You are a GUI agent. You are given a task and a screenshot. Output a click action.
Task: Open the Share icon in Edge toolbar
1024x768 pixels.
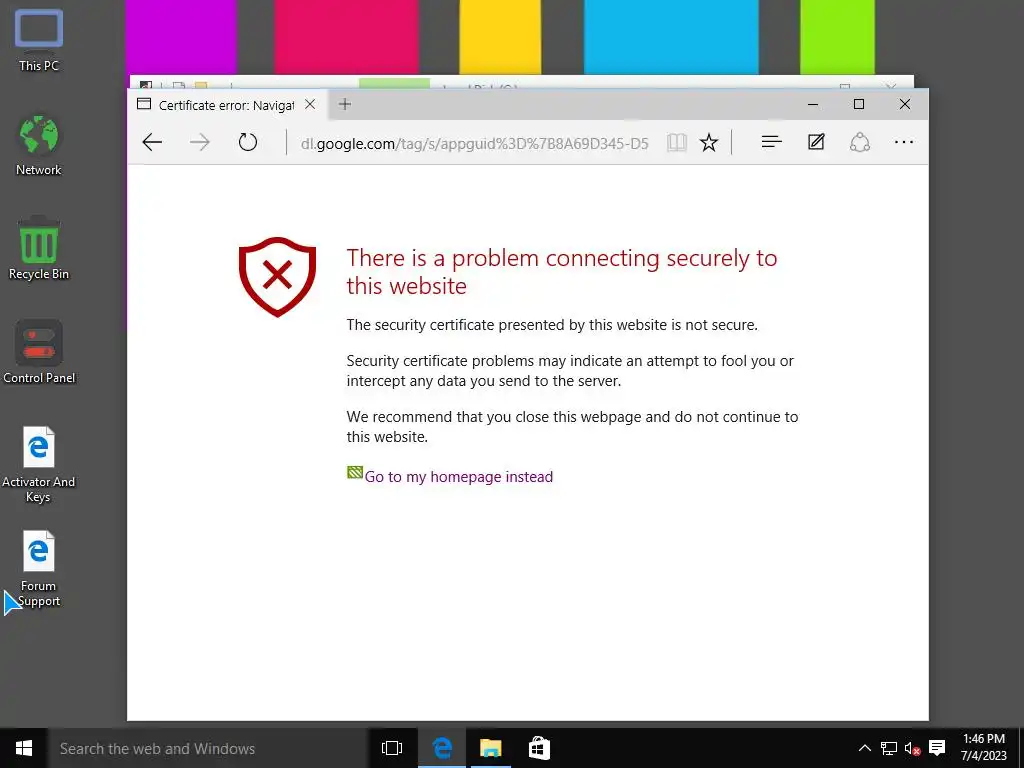tap(859, 142)
